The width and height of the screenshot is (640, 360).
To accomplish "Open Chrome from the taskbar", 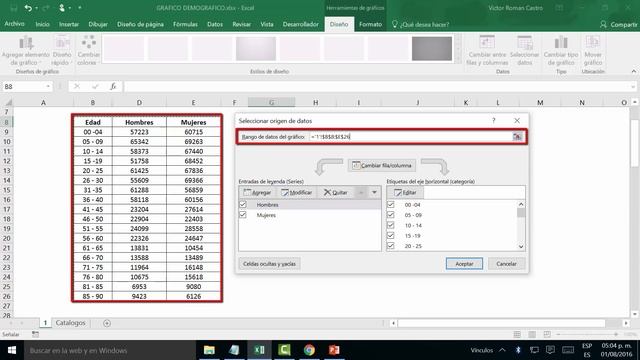I will (x=309, y=350).
